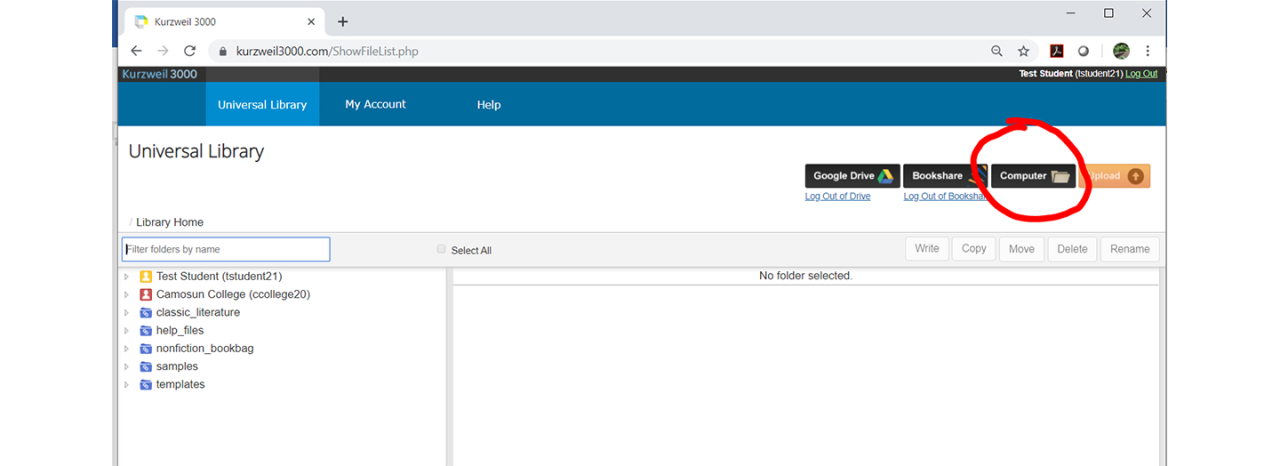
Task: Click the Chrome back arrow
Action: (136, 51)
